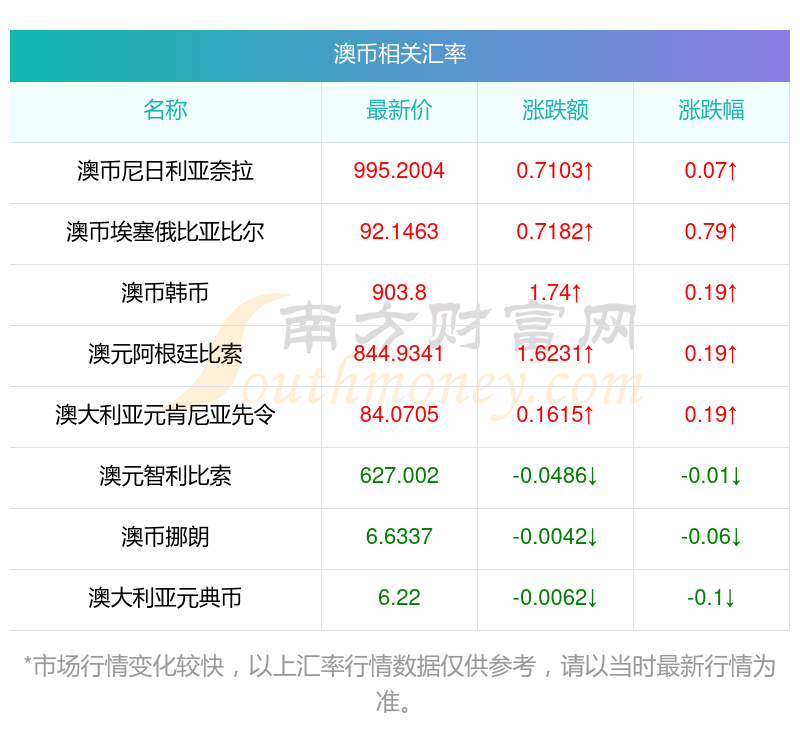The image size is (800, 733).
Task: Click the change value 0.7182↑
Action: 555,232
